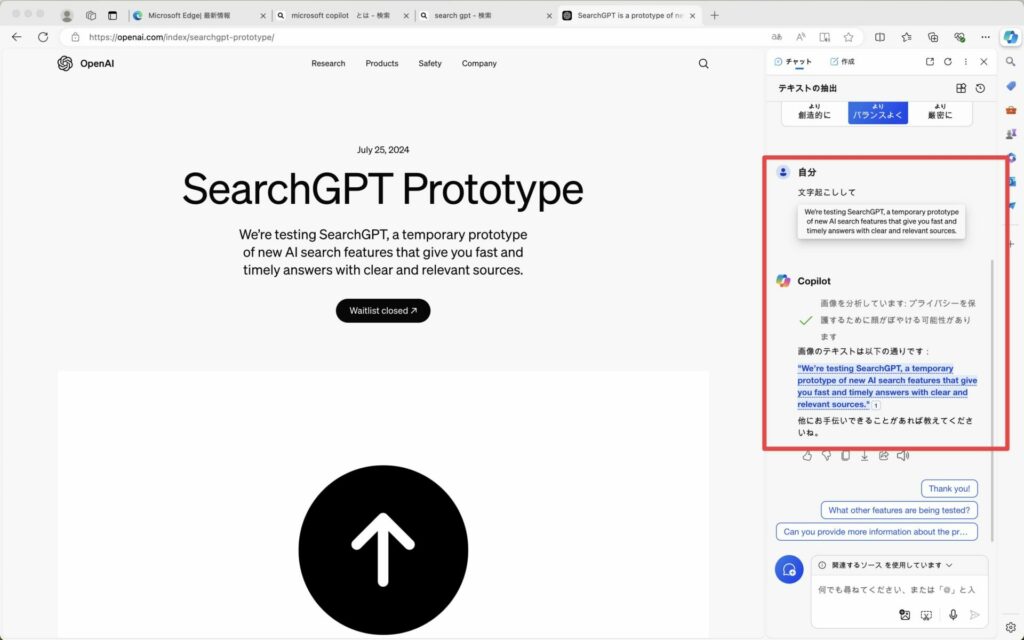Open the Copilot pane three-dot options menu

965,62
